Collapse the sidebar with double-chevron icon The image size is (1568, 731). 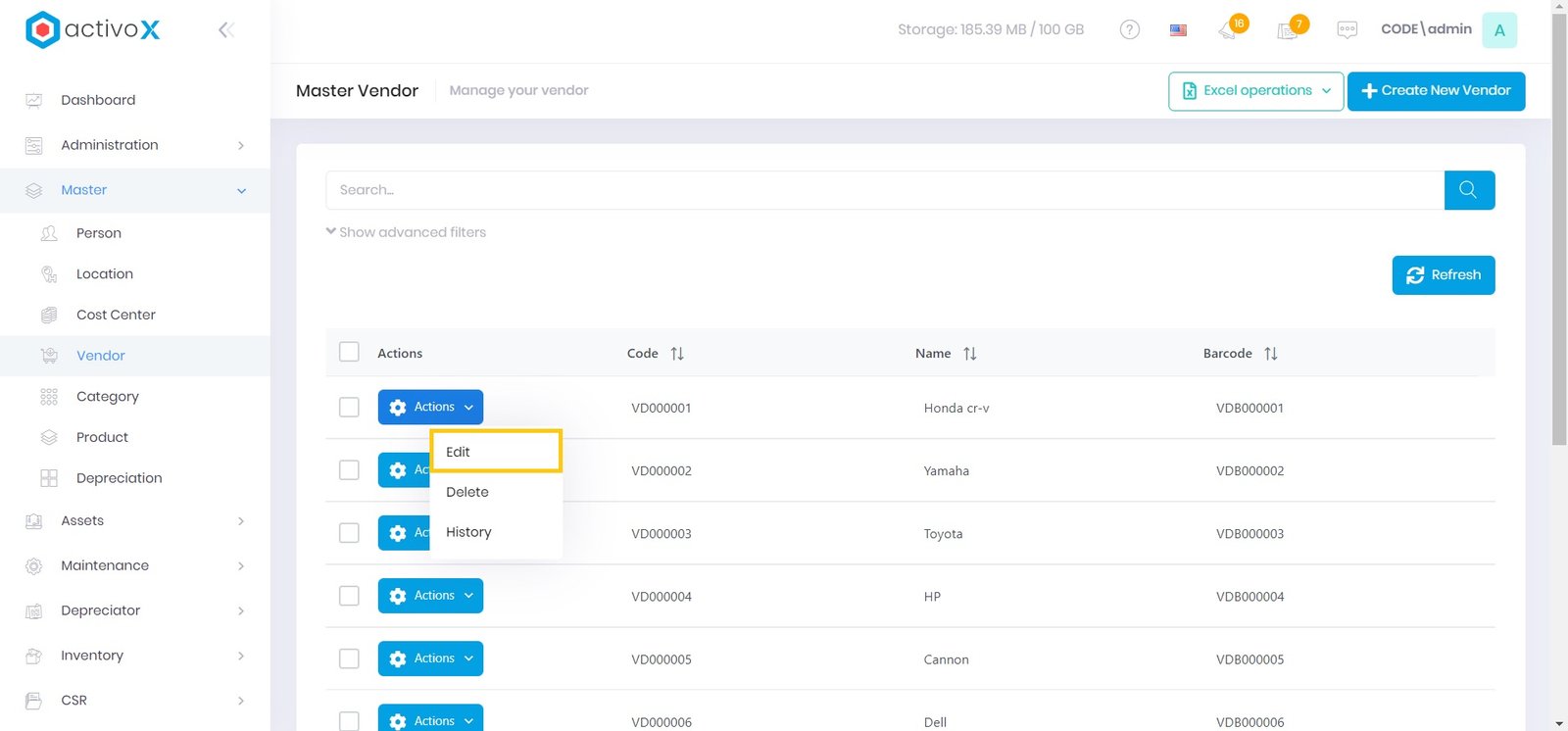226,30
